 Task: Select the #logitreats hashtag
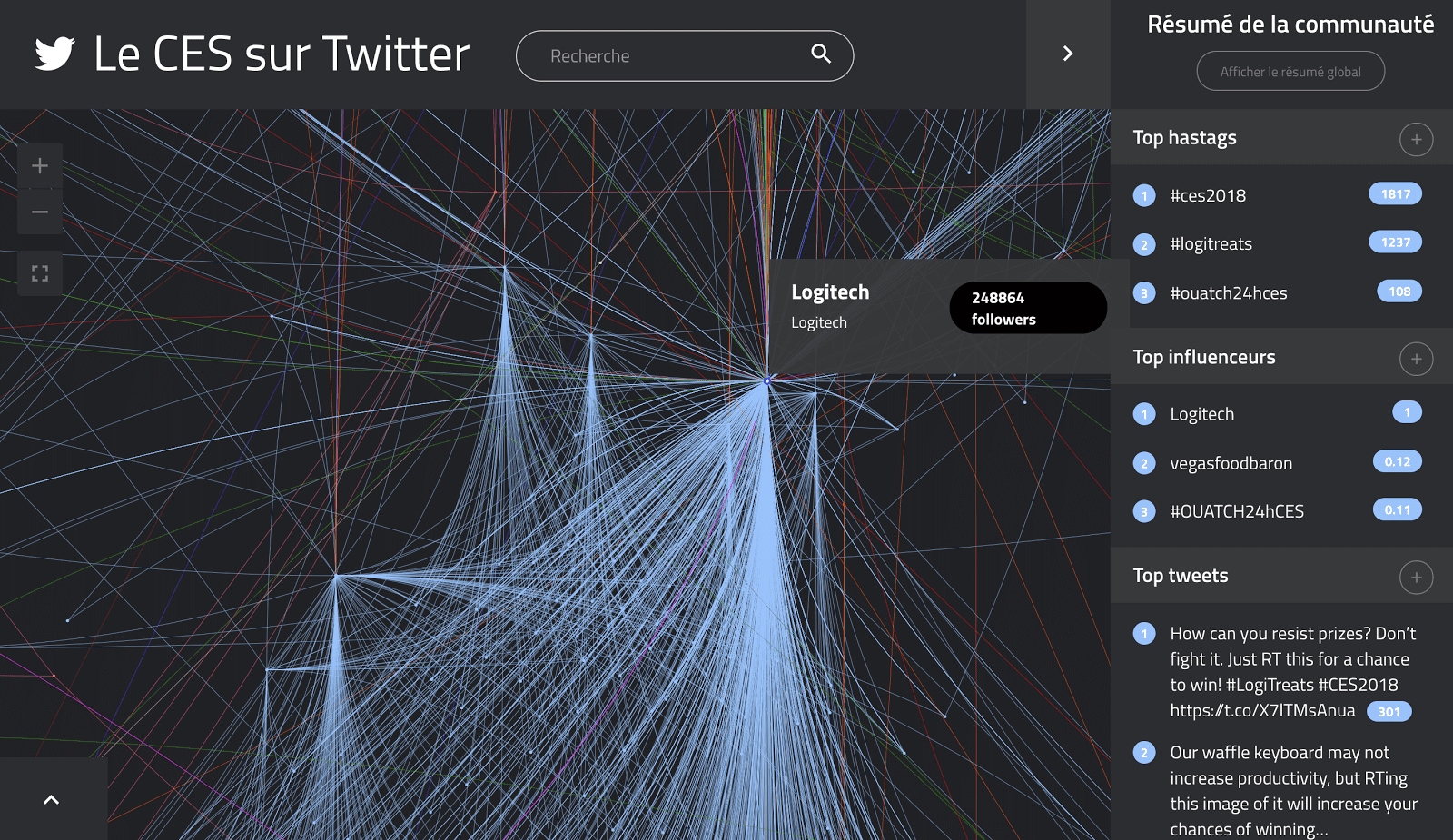(1211, 243)
